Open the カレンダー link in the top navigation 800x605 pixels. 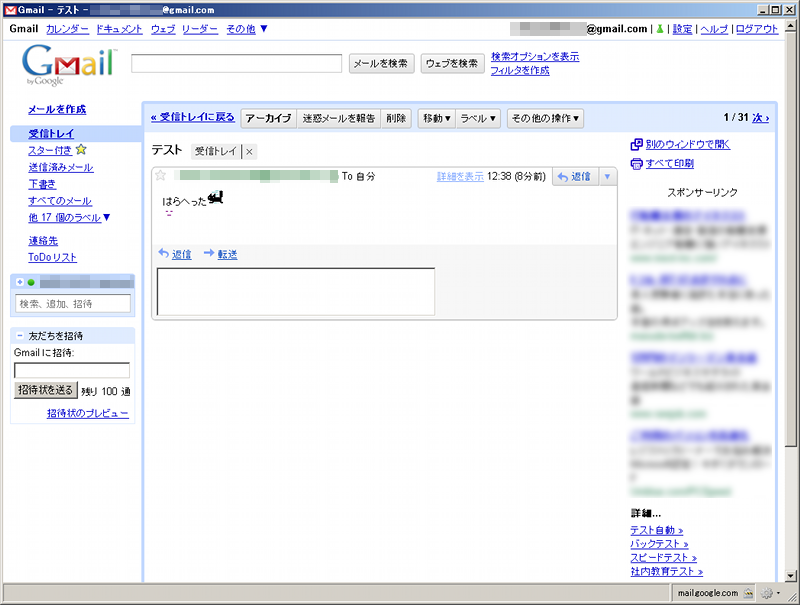(66, 30)
